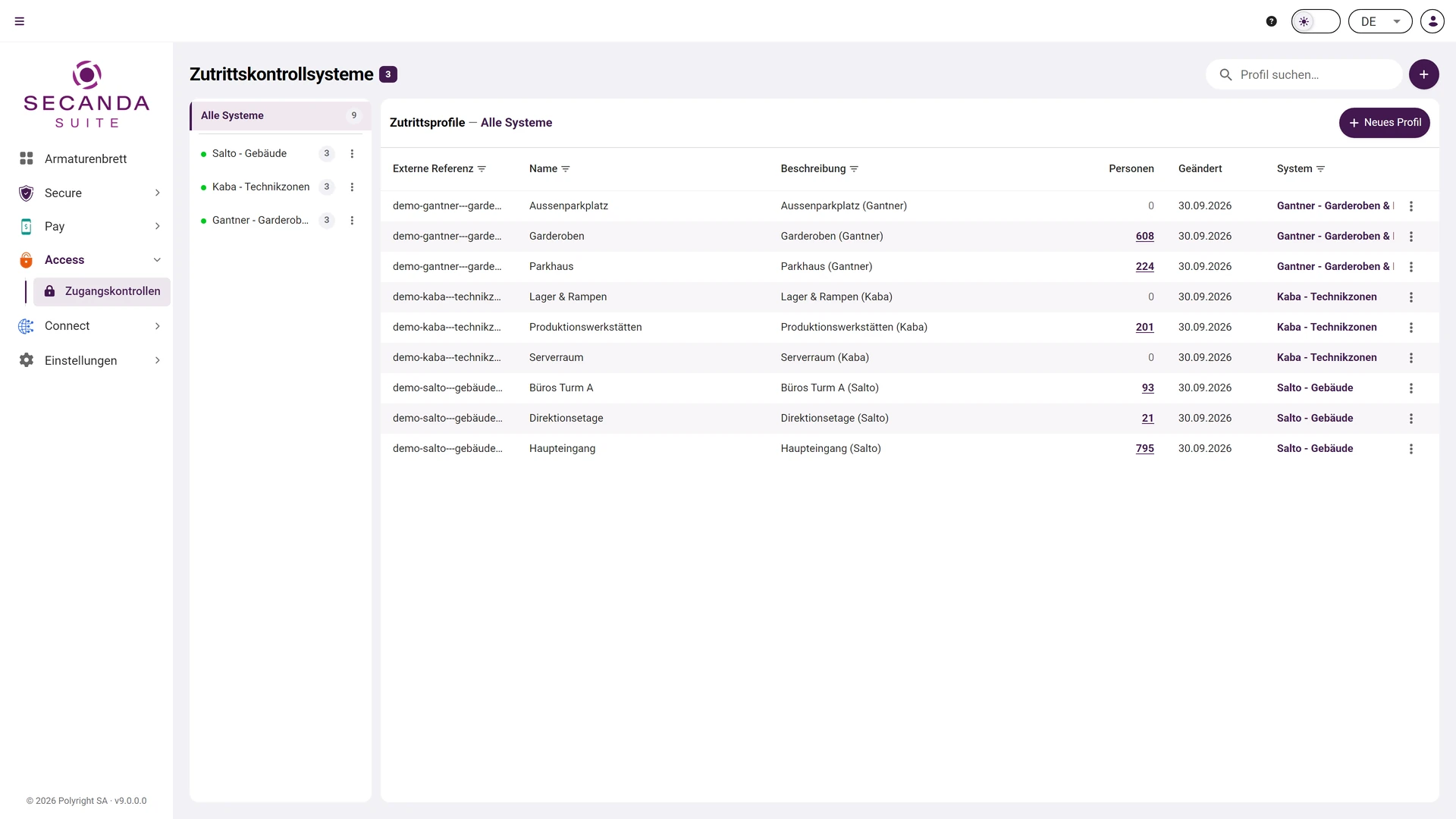Expand Connect menu chevron
The width and height of the screenshot is (1456, 819).
tap(158, 326)
